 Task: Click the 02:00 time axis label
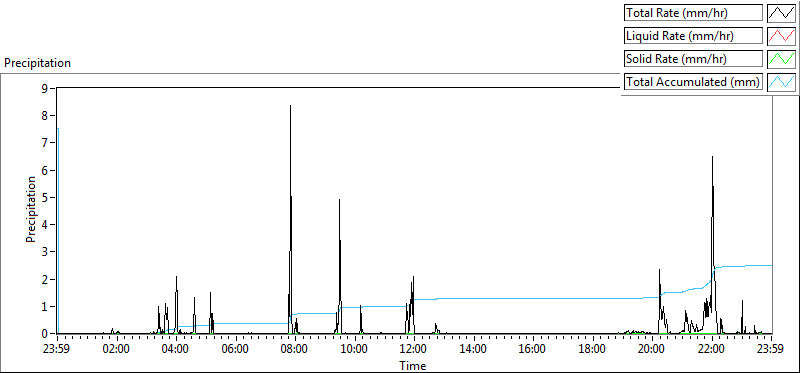(117, 350)
